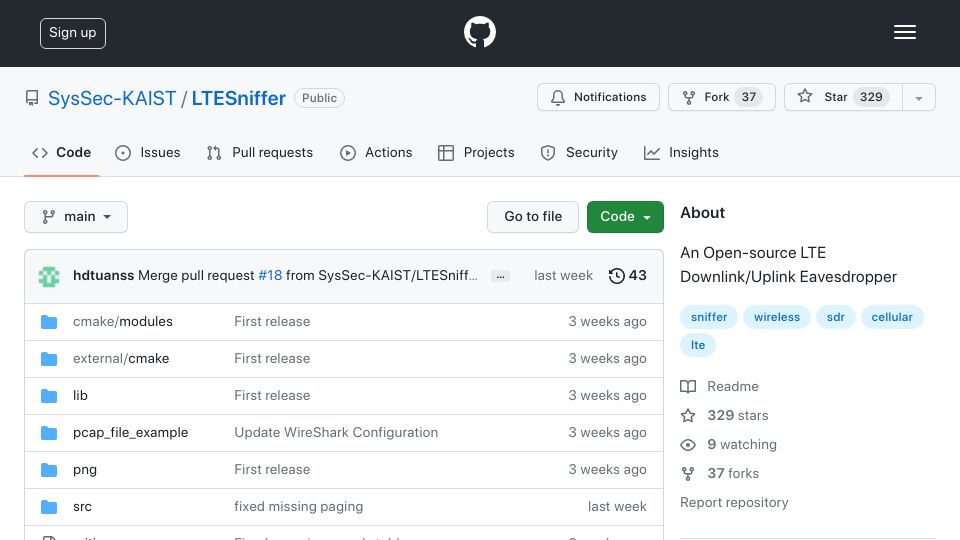960x540 pixels.
Task: Open the cmake/modules folder
Action: click(122, 321)
